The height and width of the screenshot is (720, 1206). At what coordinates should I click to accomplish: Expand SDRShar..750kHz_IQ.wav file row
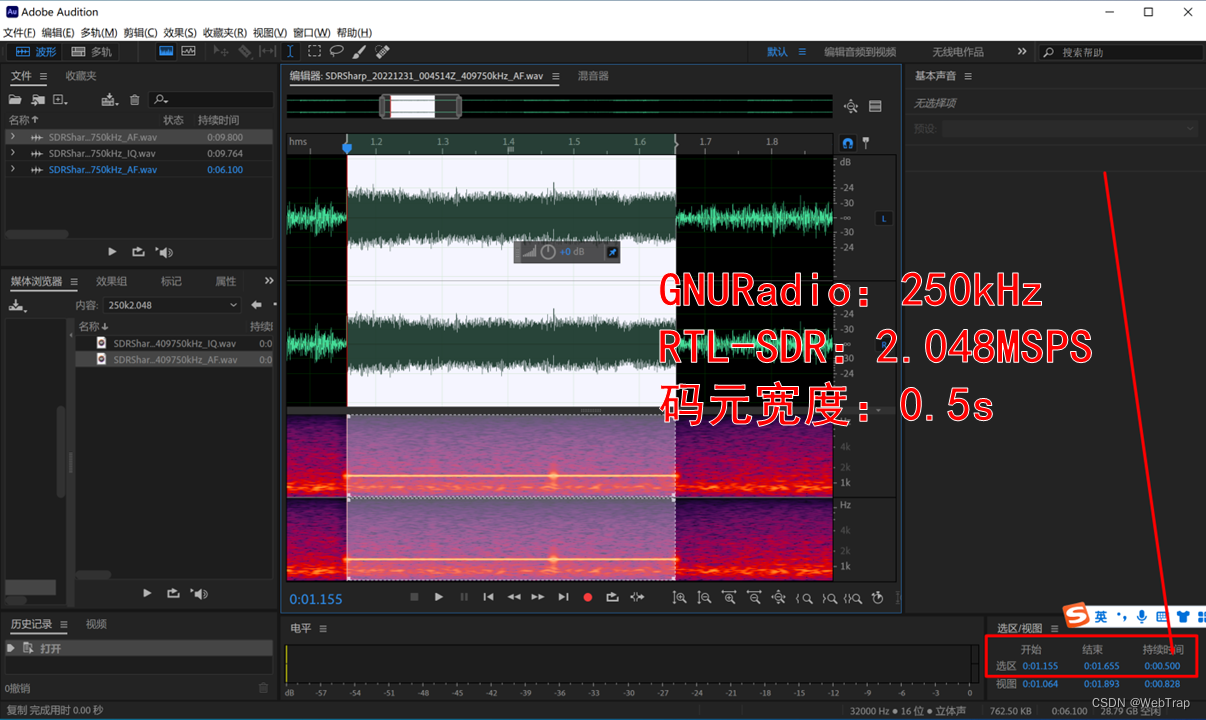(12, 153)
